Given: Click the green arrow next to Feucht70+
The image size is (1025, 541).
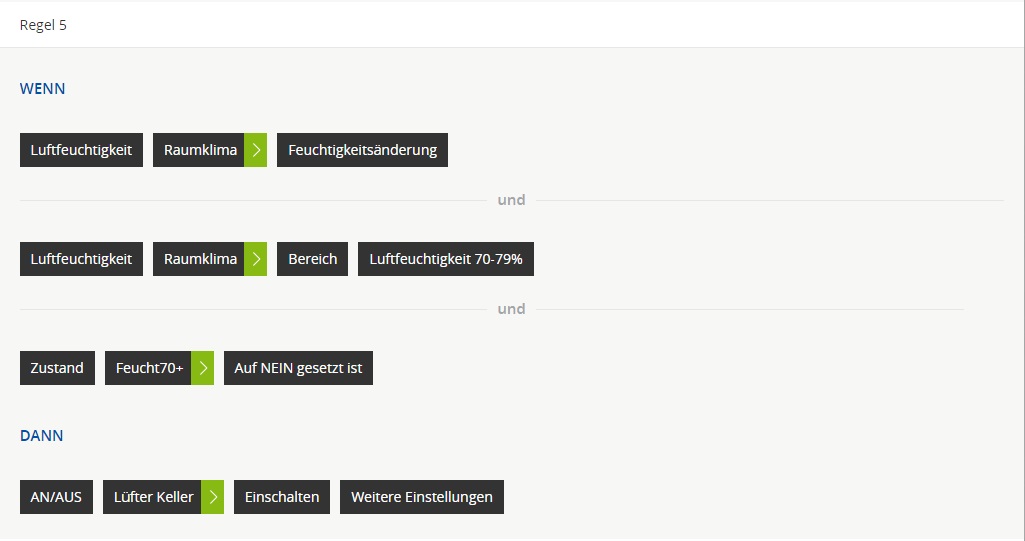Looking at the screenshot, I should point(202,368).
